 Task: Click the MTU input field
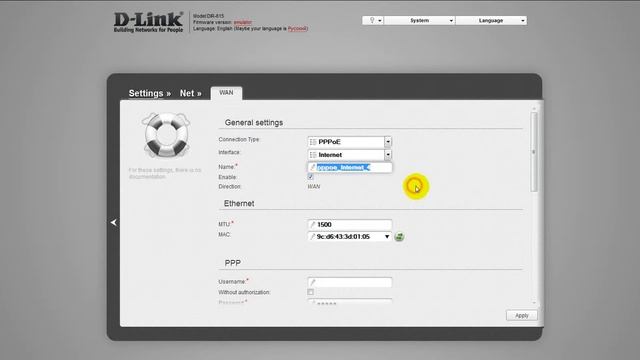tap(350, 224)
